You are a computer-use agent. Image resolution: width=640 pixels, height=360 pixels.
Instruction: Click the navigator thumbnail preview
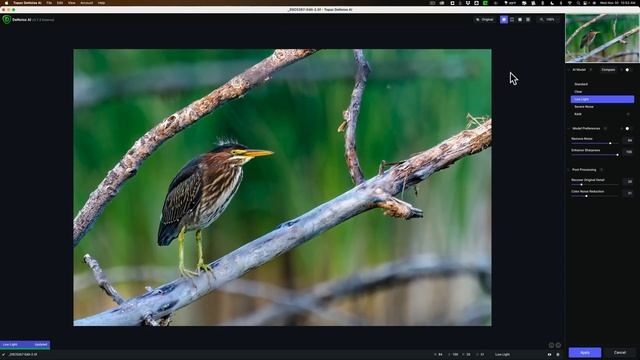point(602,38)
